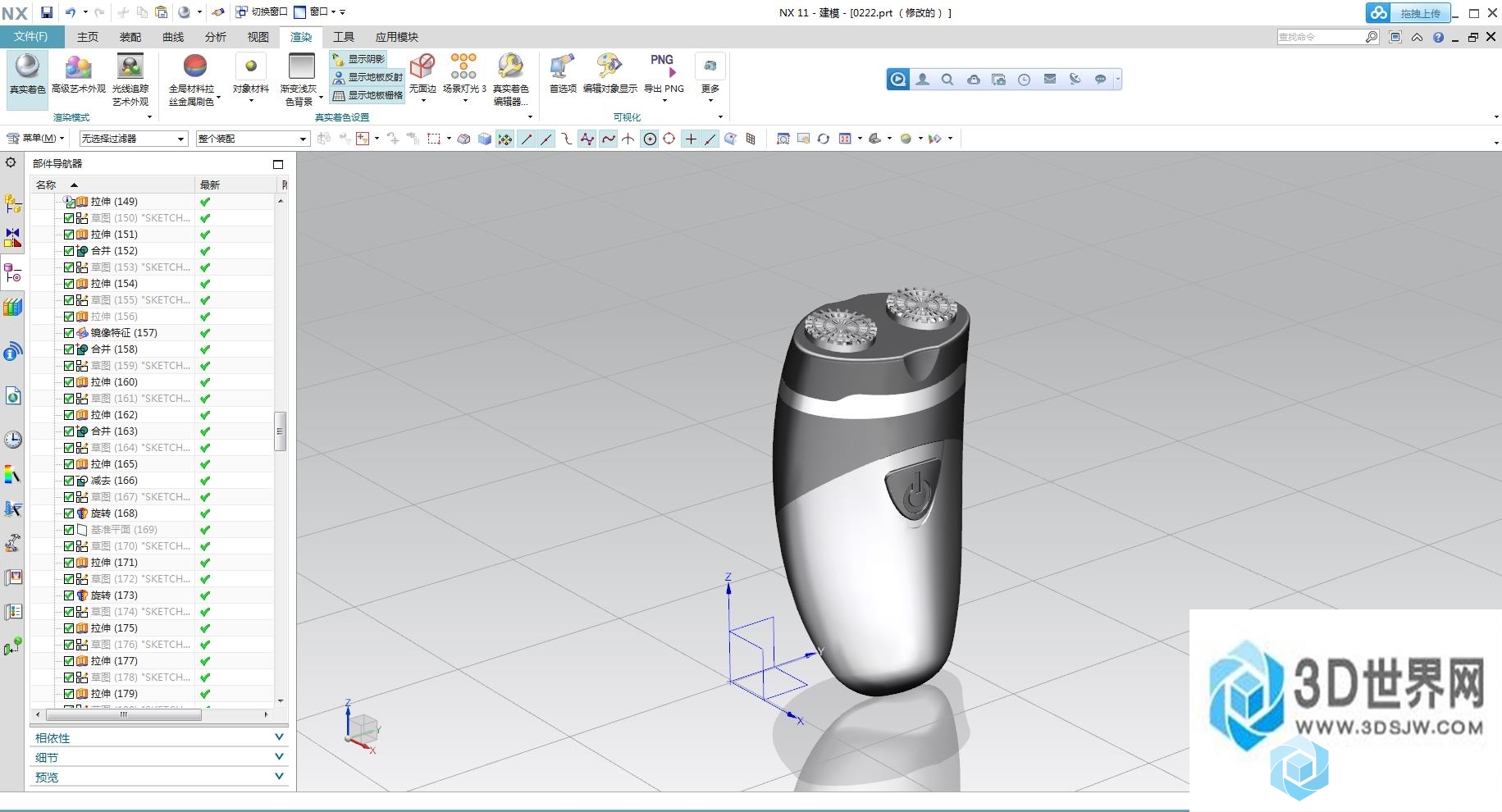Open 首选项 preferences icon

(563, 66)
